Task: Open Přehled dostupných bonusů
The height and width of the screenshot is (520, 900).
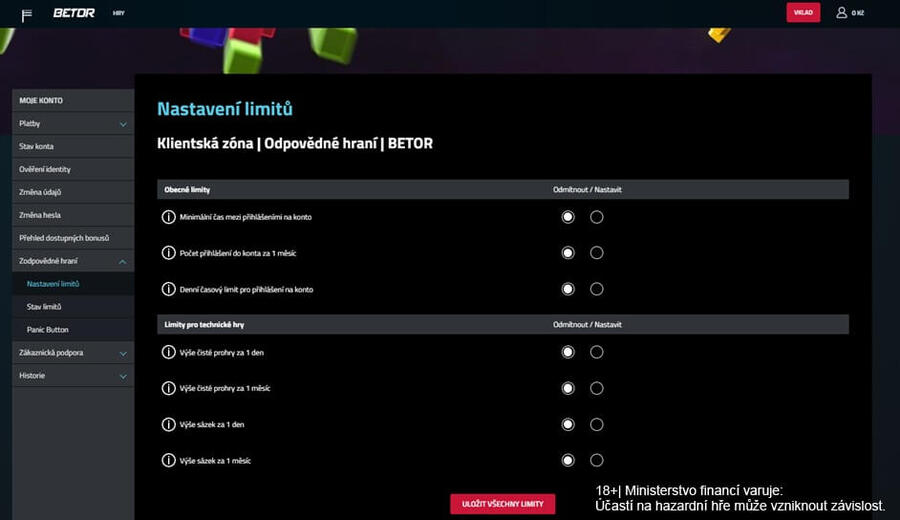Action: (x=73, y=238)
